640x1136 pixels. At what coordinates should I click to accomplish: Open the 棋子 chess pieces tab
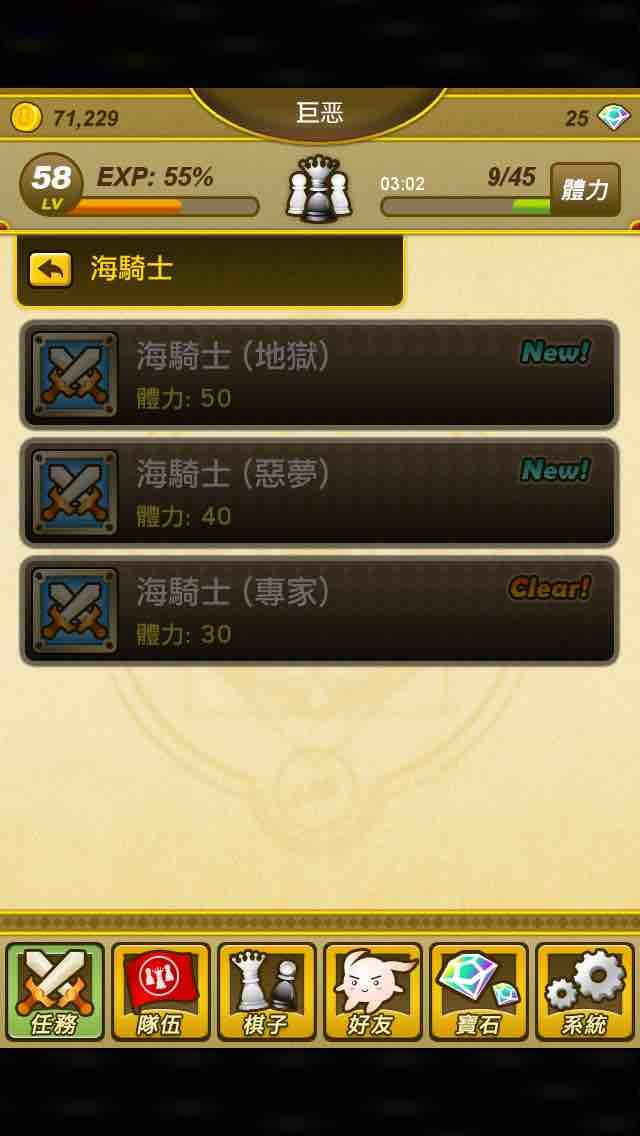point(267,991)
